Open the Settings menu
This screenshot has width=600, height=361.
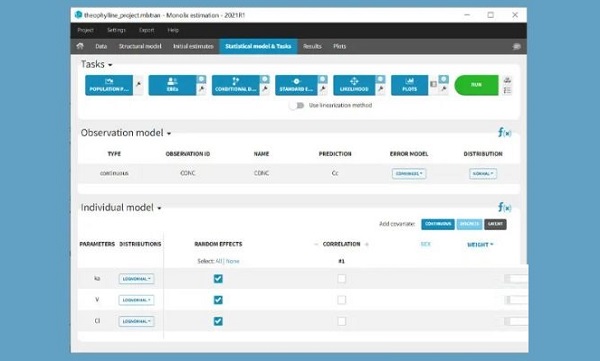coord(116,30)
